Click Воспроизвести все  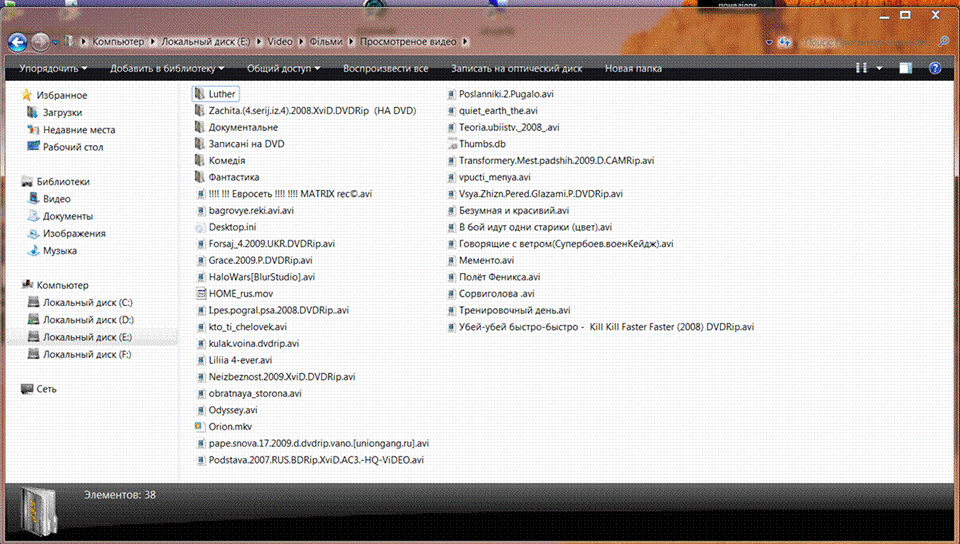coord(385,69)
